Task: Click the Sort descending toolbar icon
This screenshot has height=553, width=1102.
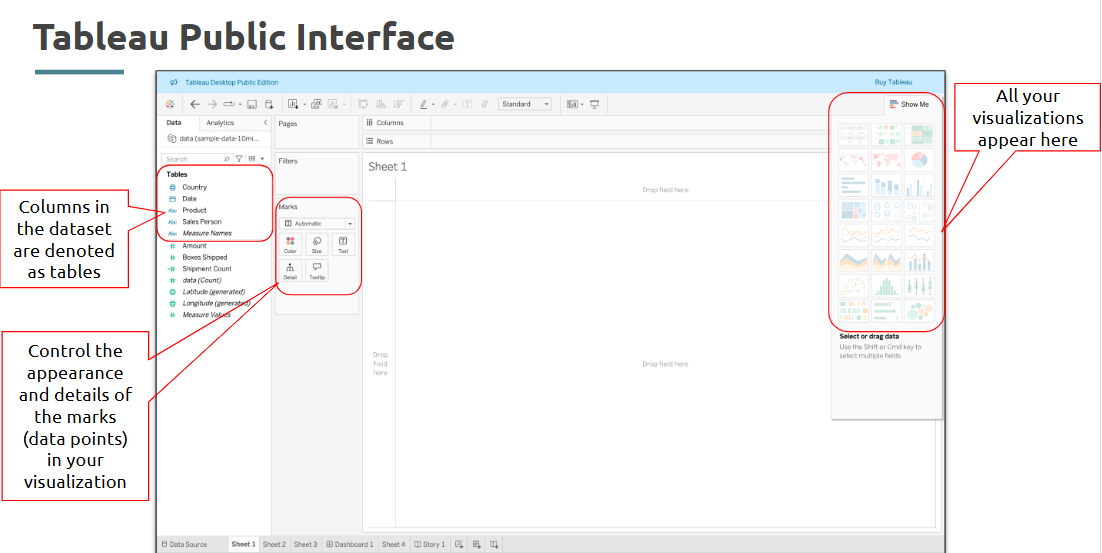Action: tap(398, 104)
